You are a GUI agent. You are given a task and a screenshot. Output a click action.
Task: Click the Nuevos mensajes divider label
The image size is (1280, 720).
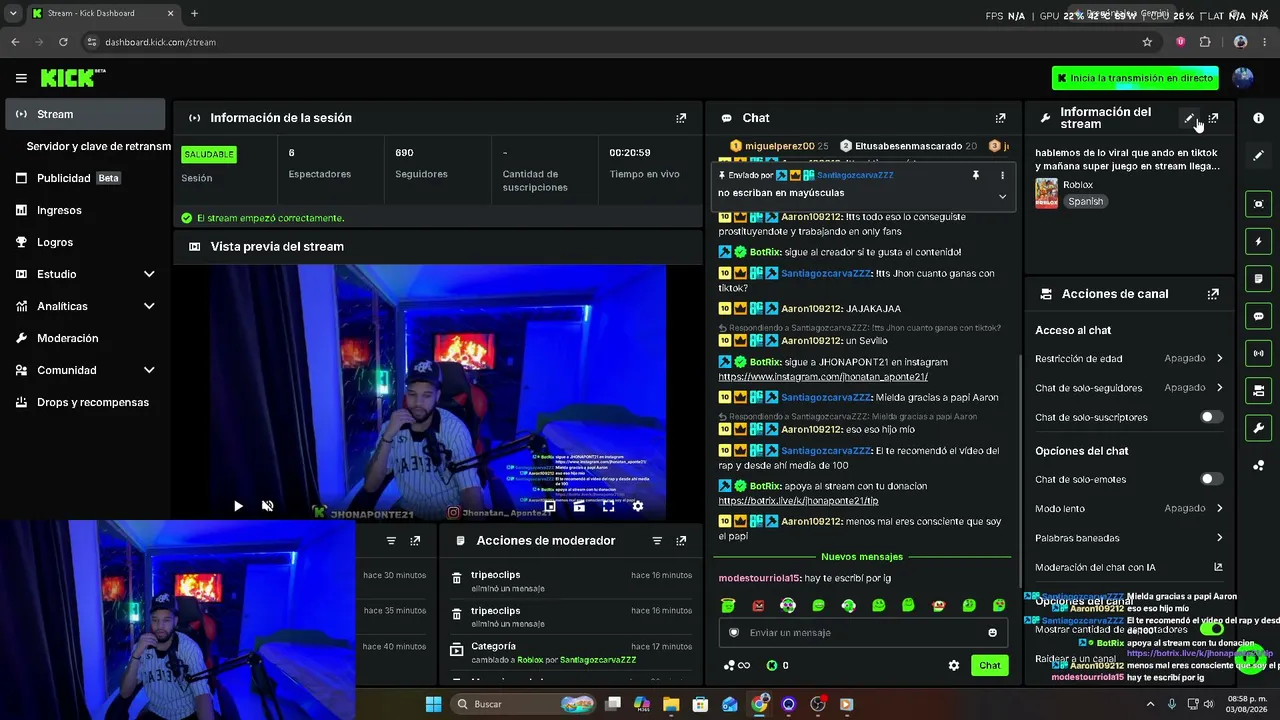[x=862, y=557]
